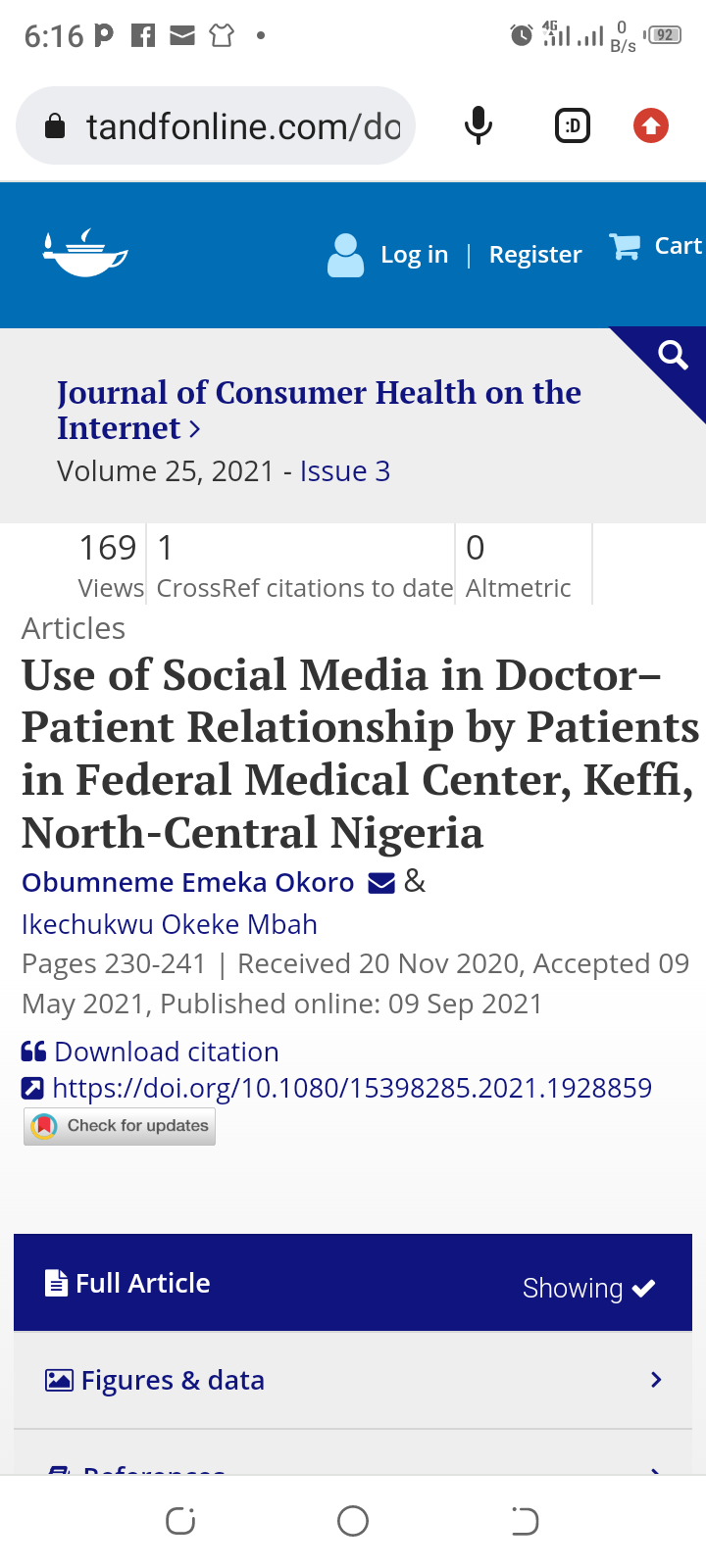Open the shopping Cart icon
Viewport: 706px width, 1568px height.
[x=625, y=246]
